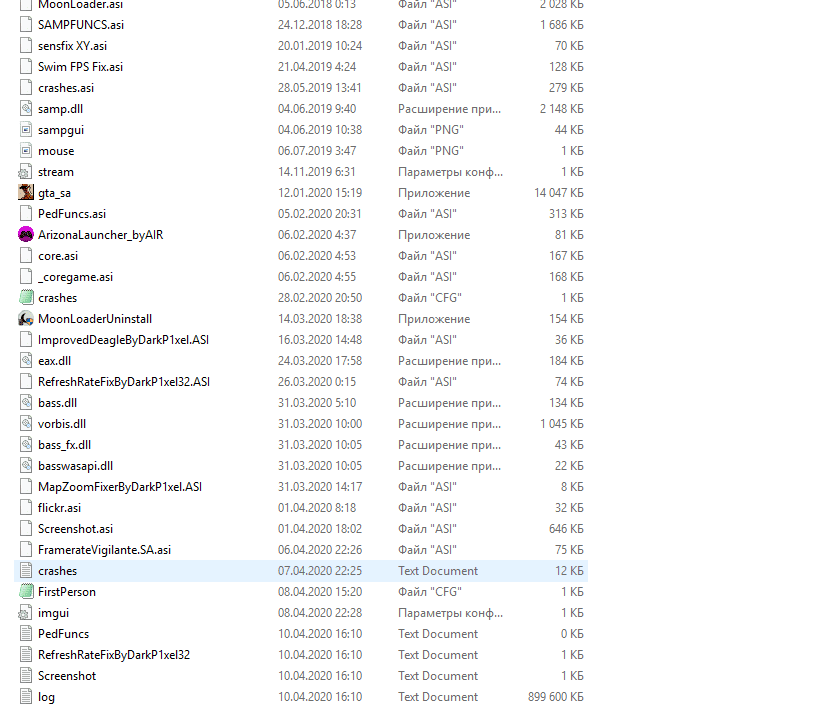Select the imgui configuration file icon
The height and width of the screenshot is (713, 813).
[26, 613]
